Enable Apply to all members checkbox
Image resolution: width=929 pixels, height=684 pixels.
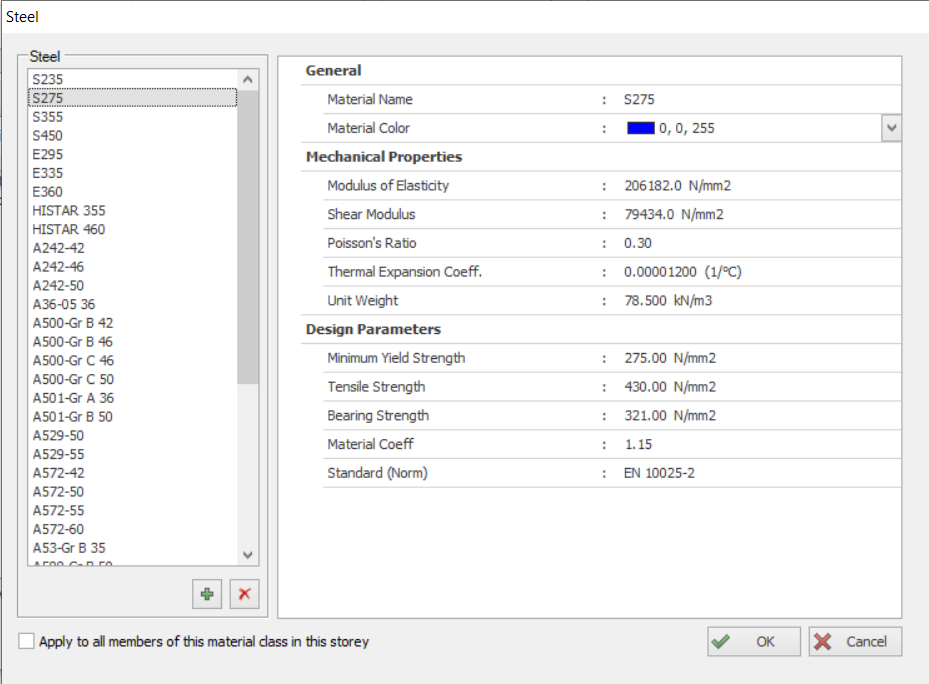coord(26,641)
